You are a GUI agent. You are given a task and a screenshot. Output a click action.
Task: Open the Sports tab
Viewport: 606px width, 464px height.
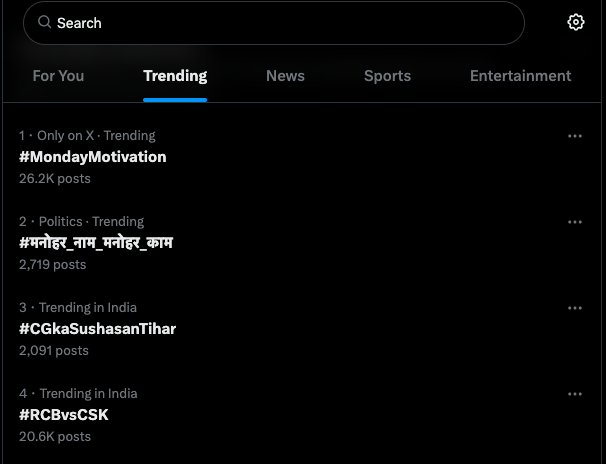(387, 76)
